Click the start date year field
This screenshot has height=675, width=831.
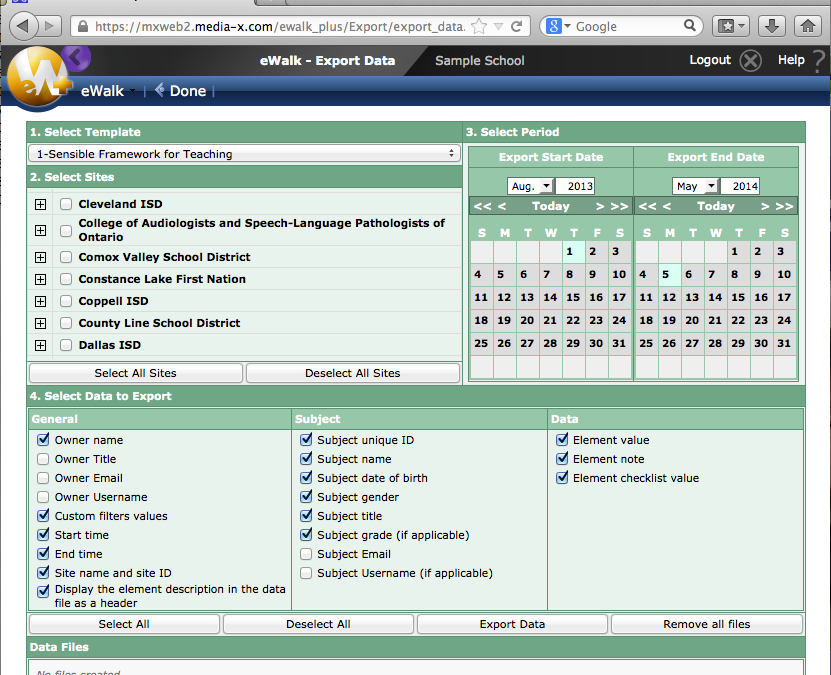pyautogui.click(x=576, y=186)
